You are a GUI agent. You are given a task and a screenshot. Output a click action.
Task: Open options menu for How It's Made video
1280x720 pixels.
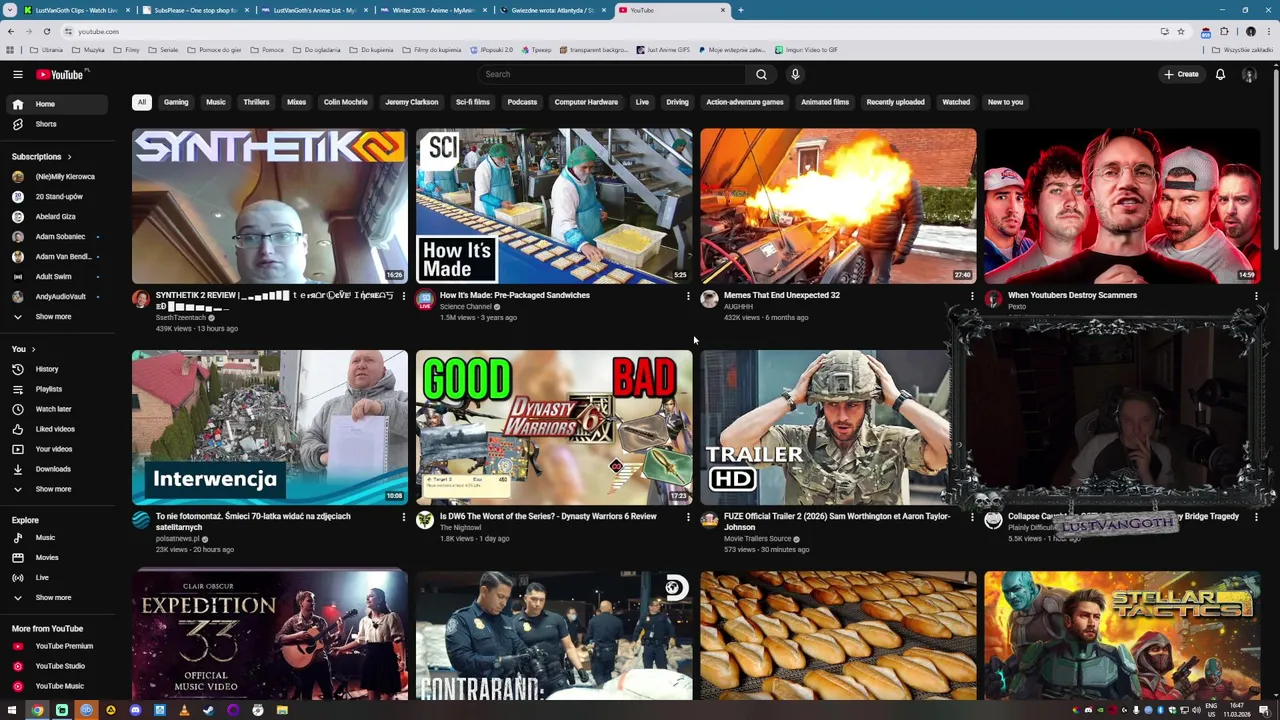688,296
